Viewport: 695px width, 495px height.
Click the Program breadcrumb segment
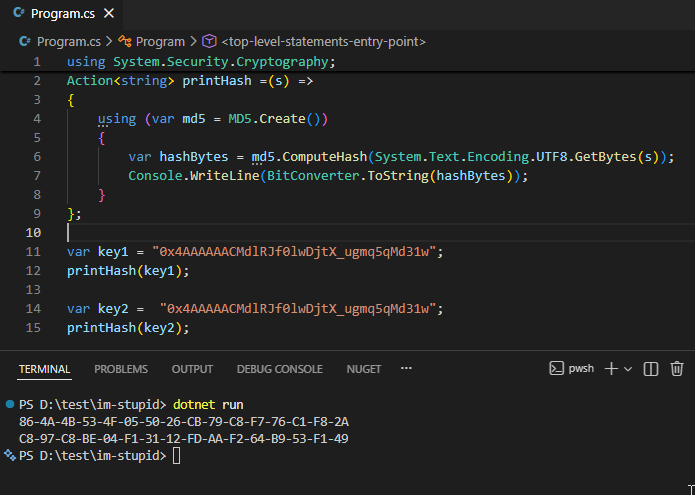(x=160, y=42)
